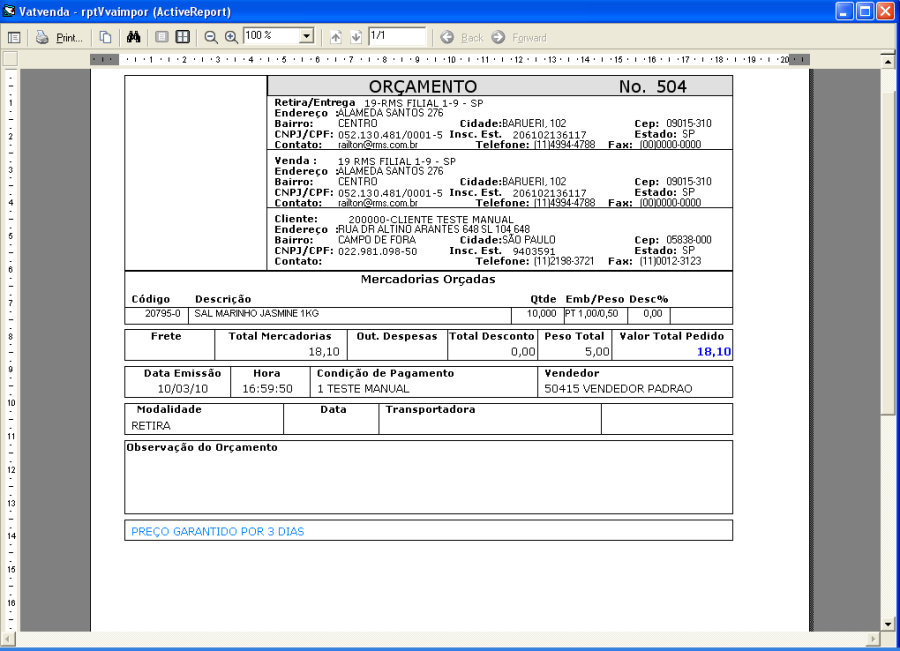
Task: Click the blue Valor Total Pedido 18,10
Action: pyautogui.click(x=714, y=352)
